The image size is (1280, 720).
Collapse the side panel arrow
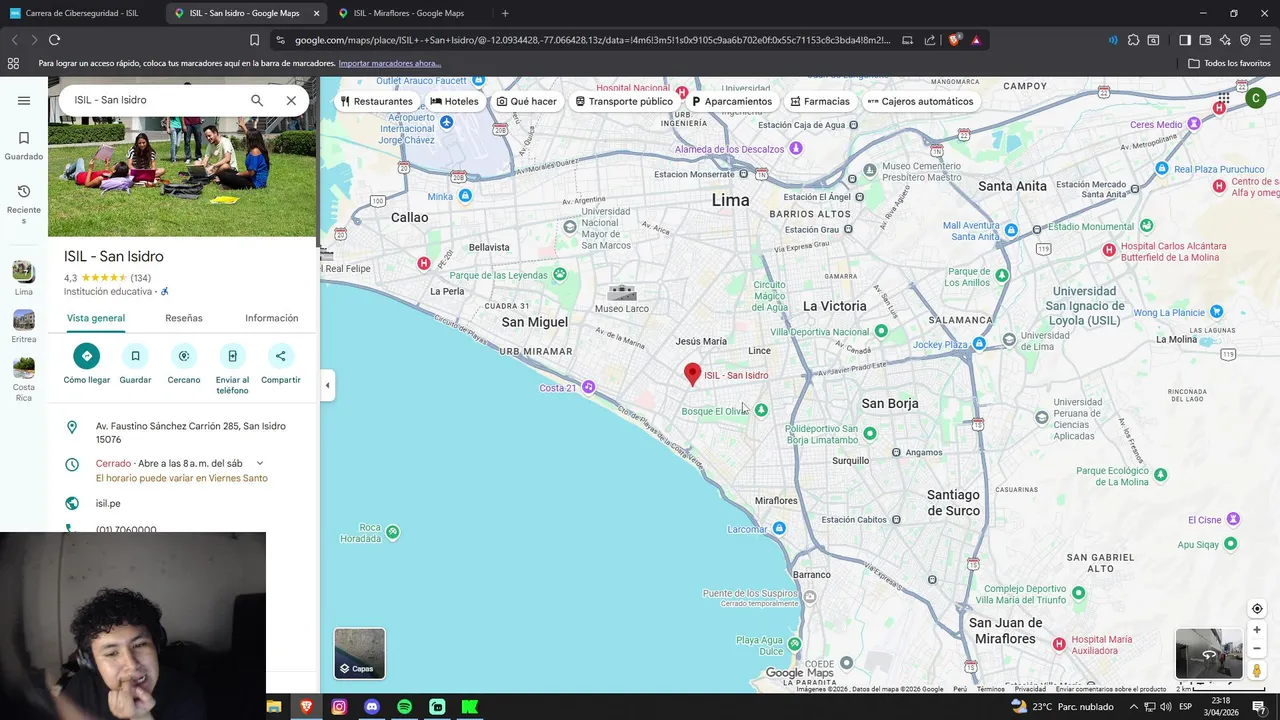[x=327, y=385]
